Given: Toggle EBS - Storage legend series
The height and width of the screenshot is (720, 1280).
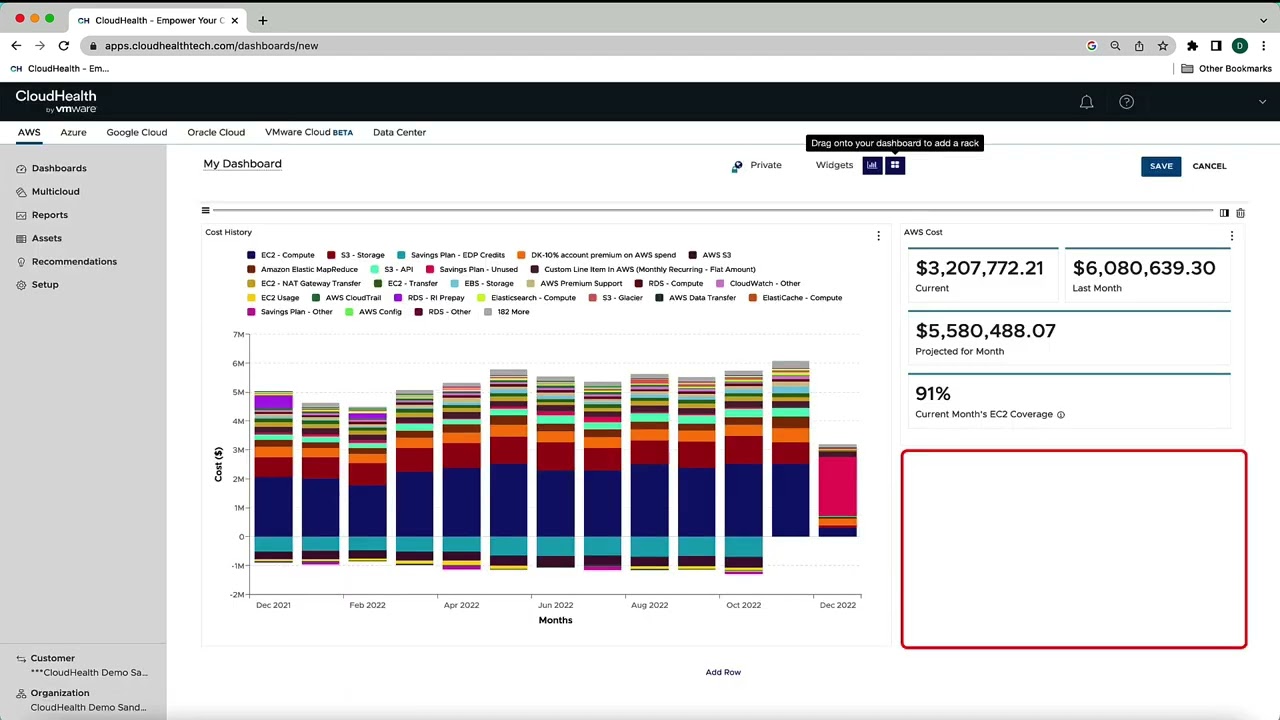Looking at the screenshot, I should coord(482,283).
